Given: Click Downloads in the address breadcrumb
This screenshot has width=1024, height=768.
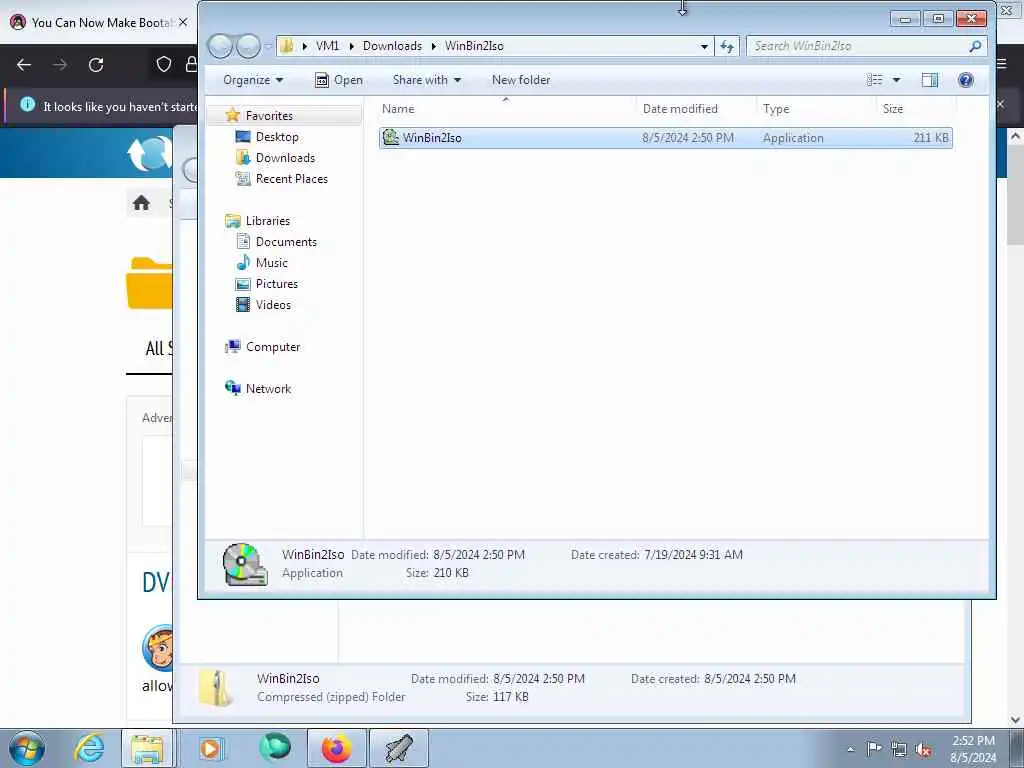Looking at the screenshot, I should [x=392, y=46].
